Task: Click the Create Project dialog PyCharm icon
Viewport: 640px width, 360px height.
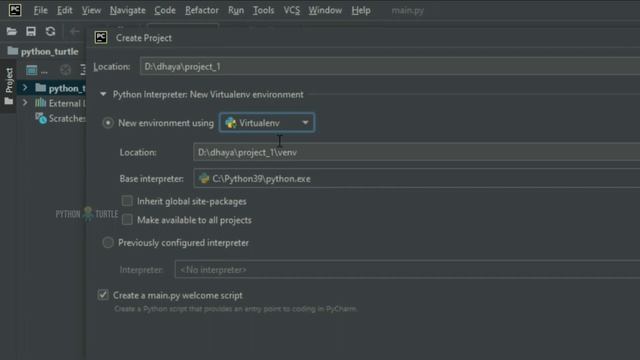Action: 101,38
